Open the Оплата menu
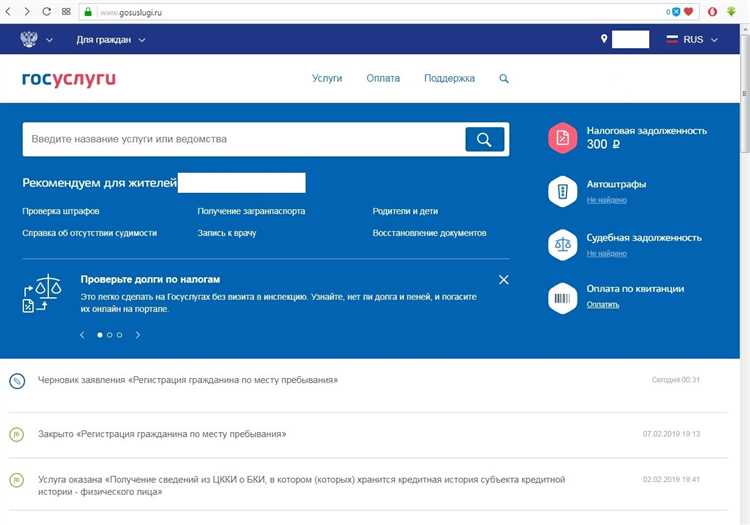Image resolution: width=750 pixels, height=525 pixels. click(383, 78)
